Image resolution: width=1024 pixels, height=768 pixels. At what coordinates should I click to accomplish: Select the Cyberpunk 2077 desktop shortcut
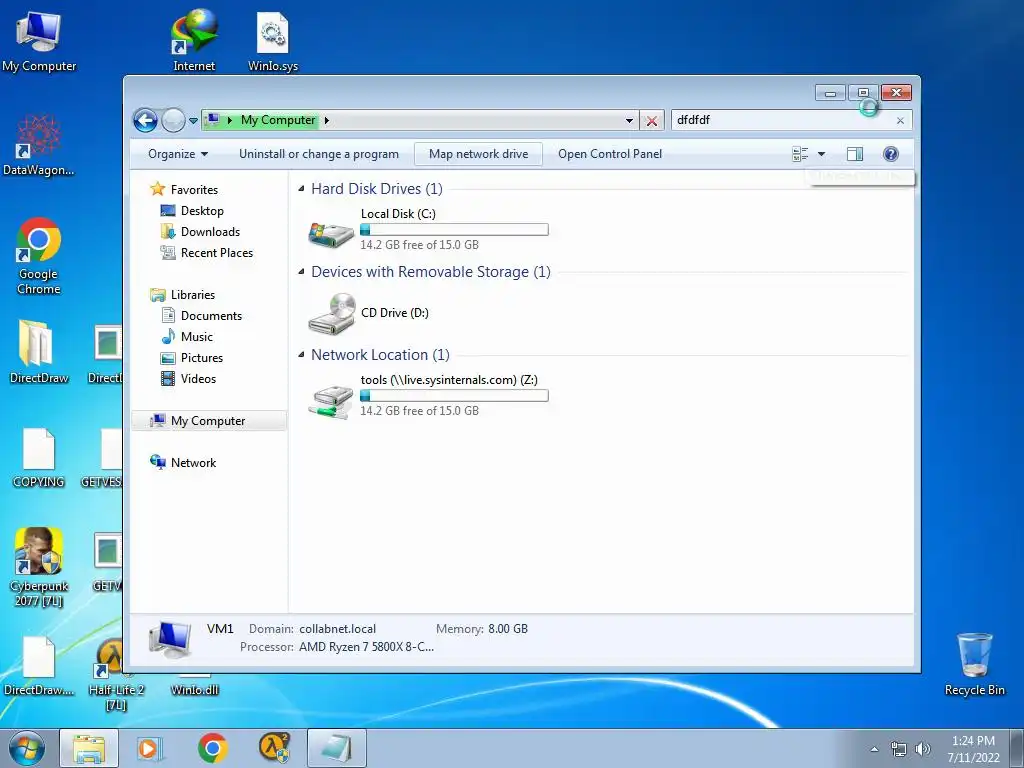[39, 568]
